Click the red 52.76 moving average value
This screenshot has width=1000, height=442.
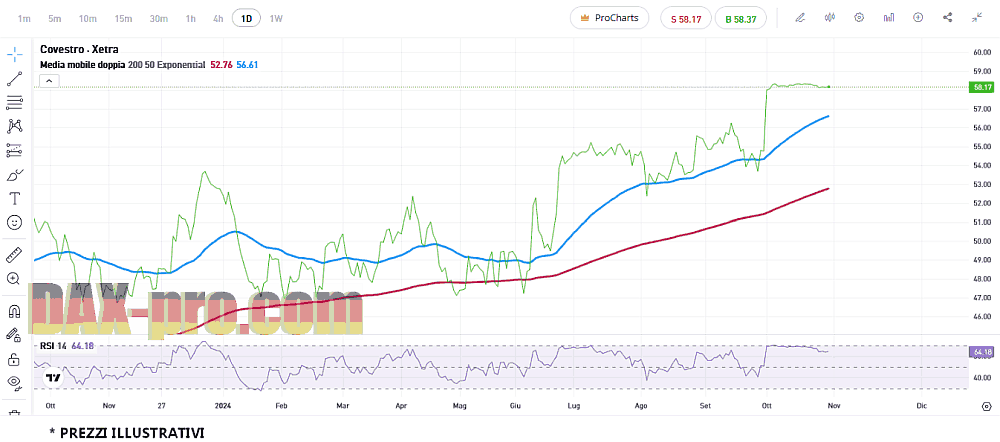[221, 65]
